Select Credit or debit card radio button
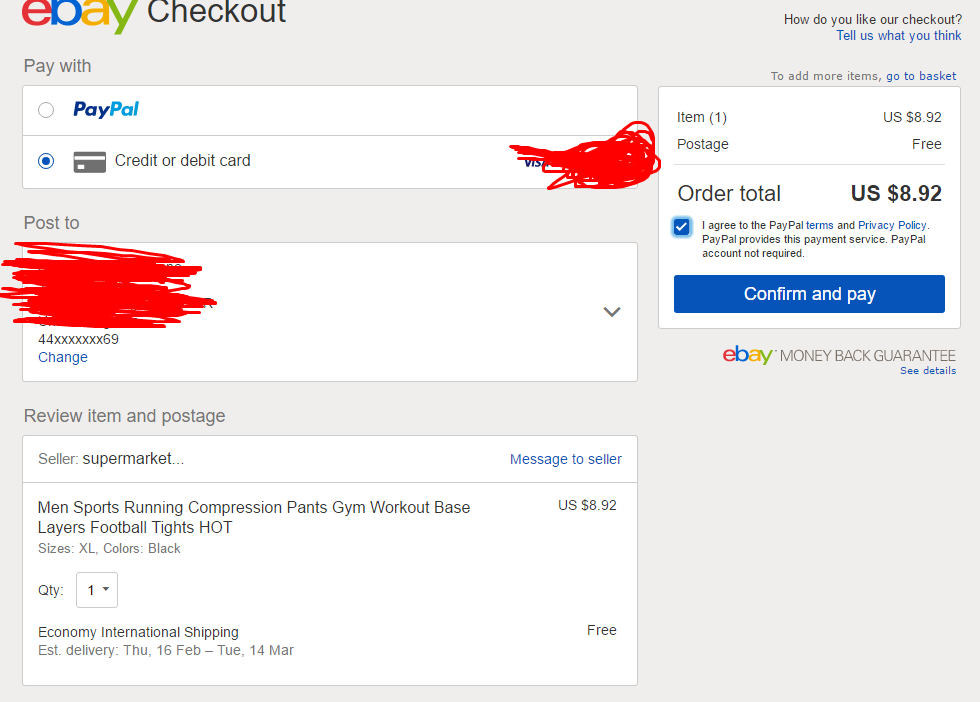980x702 pixels. 46,161
